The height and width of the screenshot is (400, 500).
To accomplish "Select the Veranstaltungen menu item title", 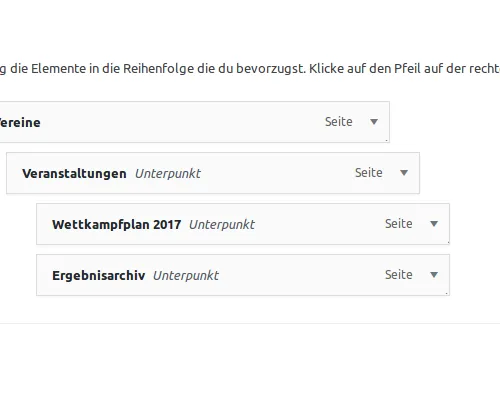I will pyautogui.click(x=74, y=174).
